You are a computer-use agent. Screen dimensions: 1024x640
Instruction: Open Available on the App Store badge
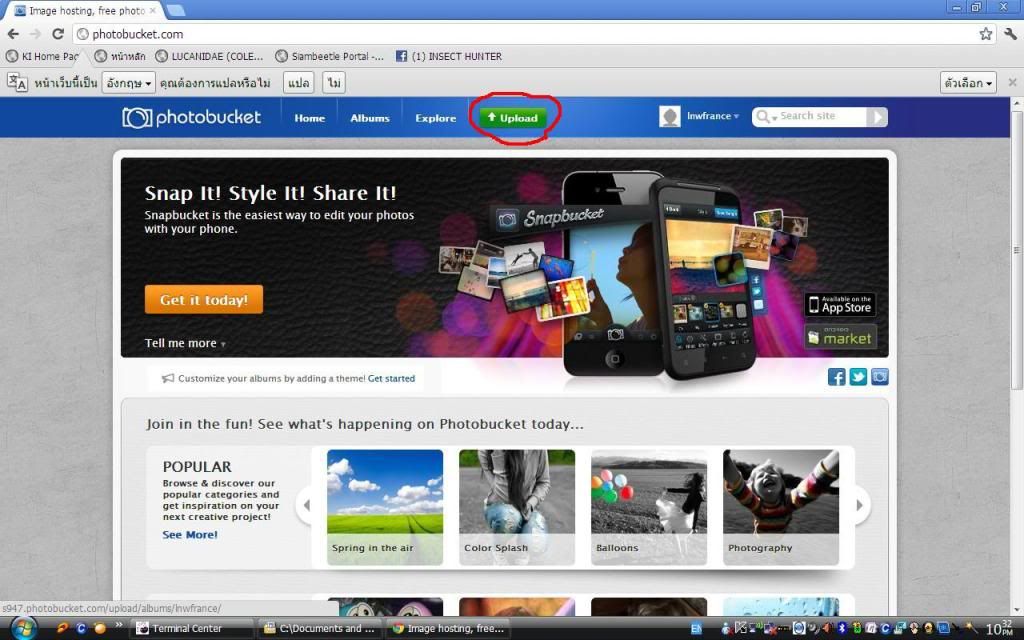(840, 304)
